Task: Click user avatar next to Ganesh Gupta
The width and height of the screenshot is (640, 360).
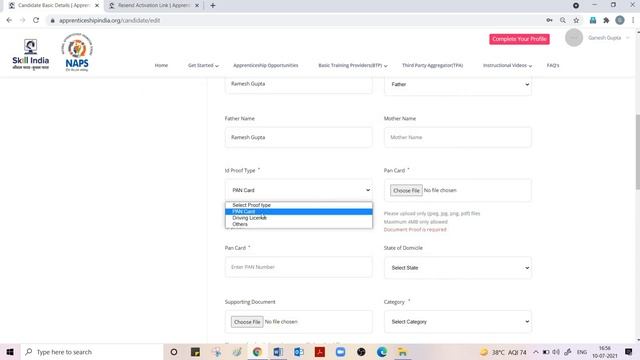Action: (573, 38)
